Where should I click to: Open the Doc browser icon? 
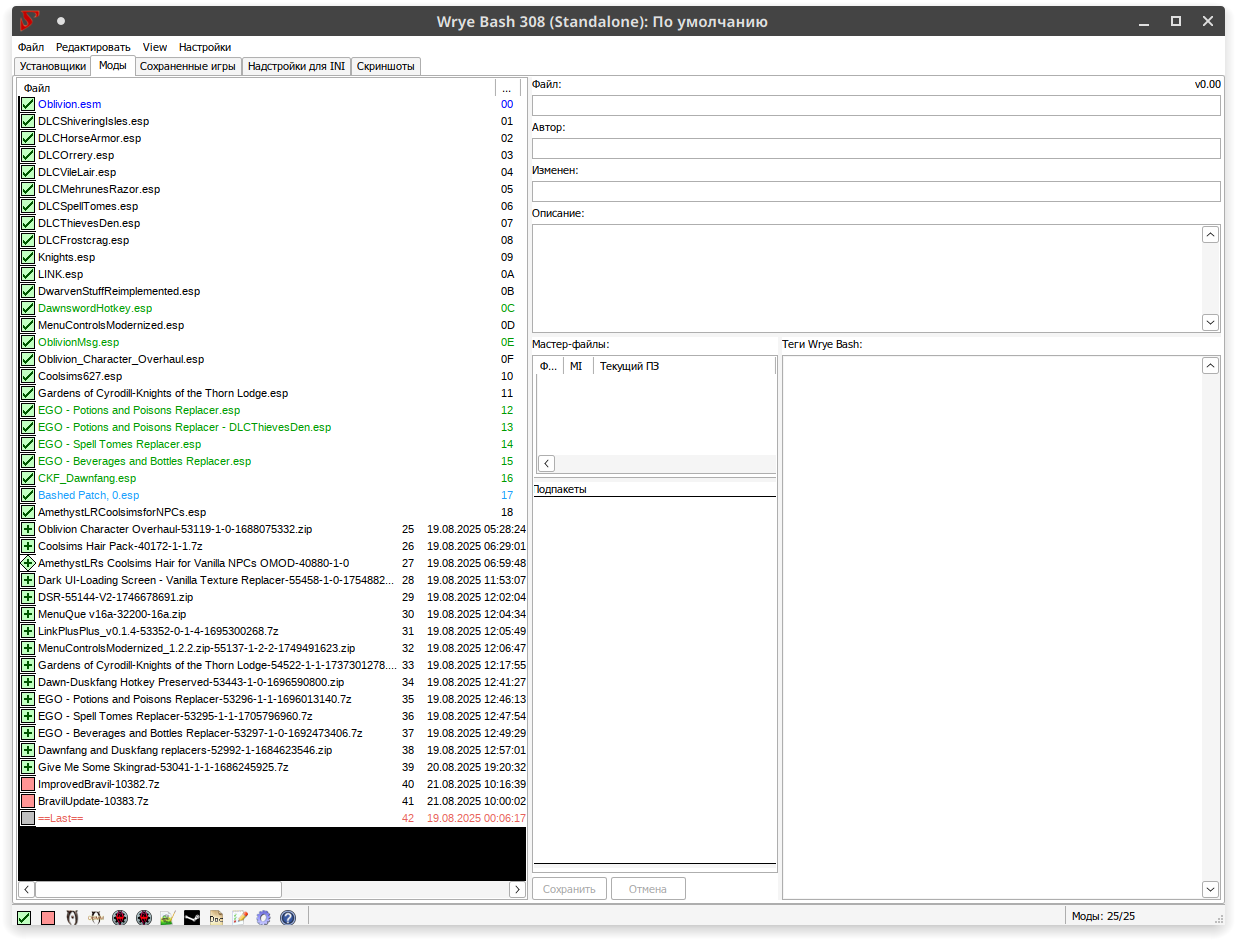[x=216, y=917]
